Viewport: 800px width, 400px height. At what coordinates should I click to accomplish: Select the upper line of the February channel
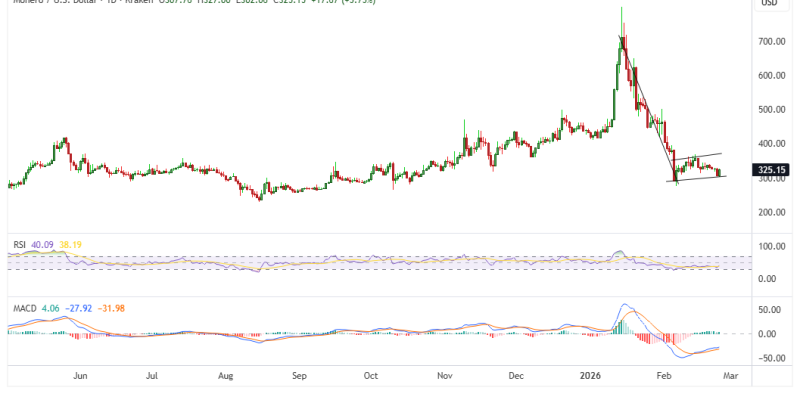[698, 156]
